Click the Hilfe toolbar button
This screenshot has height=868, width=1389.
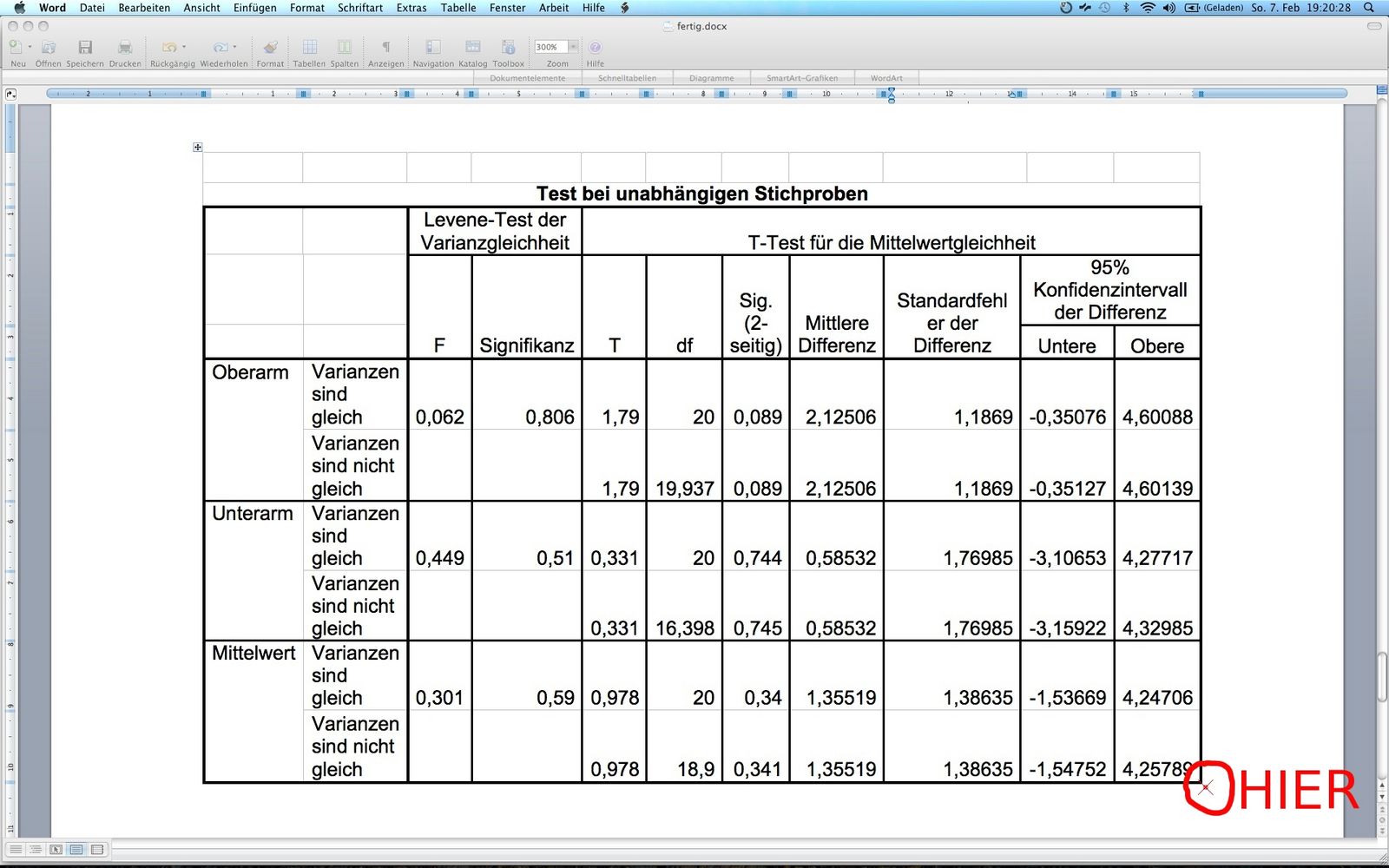pos(596,48)
